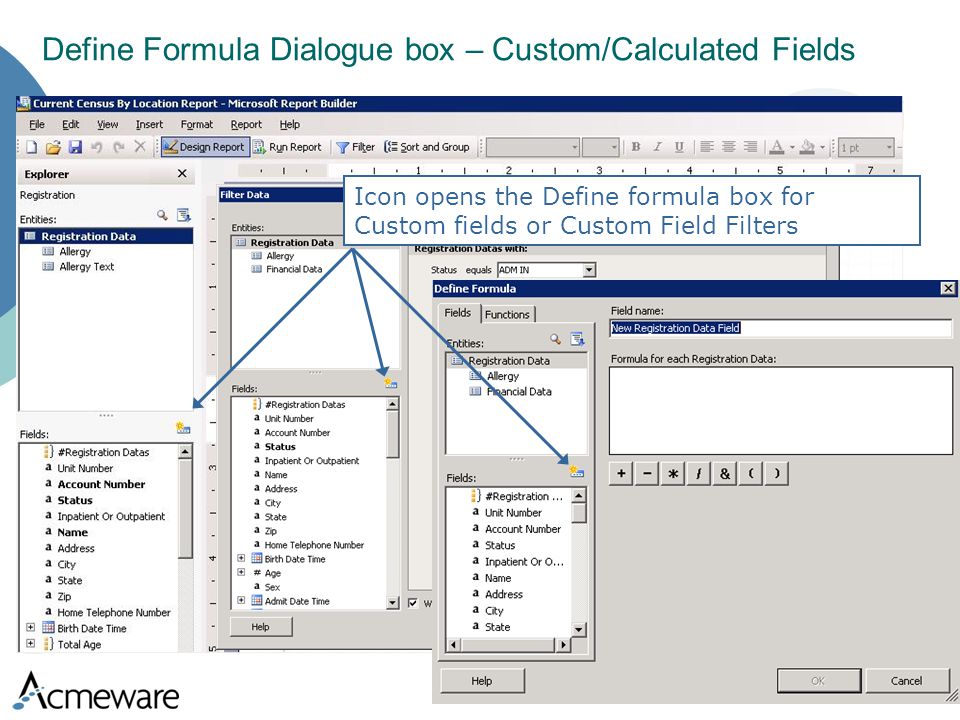960x720 pixels.
Task: Open the Insert menu
Action: pos(149,124)
